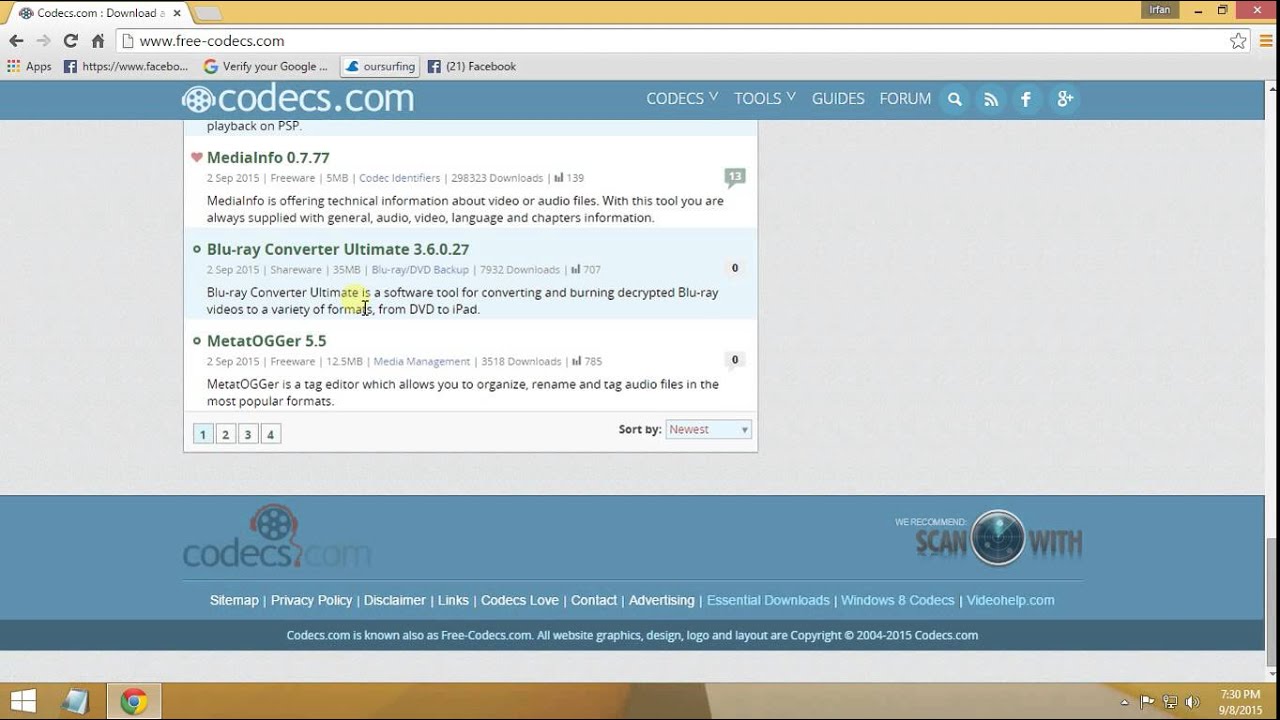Screen dimensions: 1280x720
Task: Visit the Google Plus page icon
Action: tap(1065, 99)
